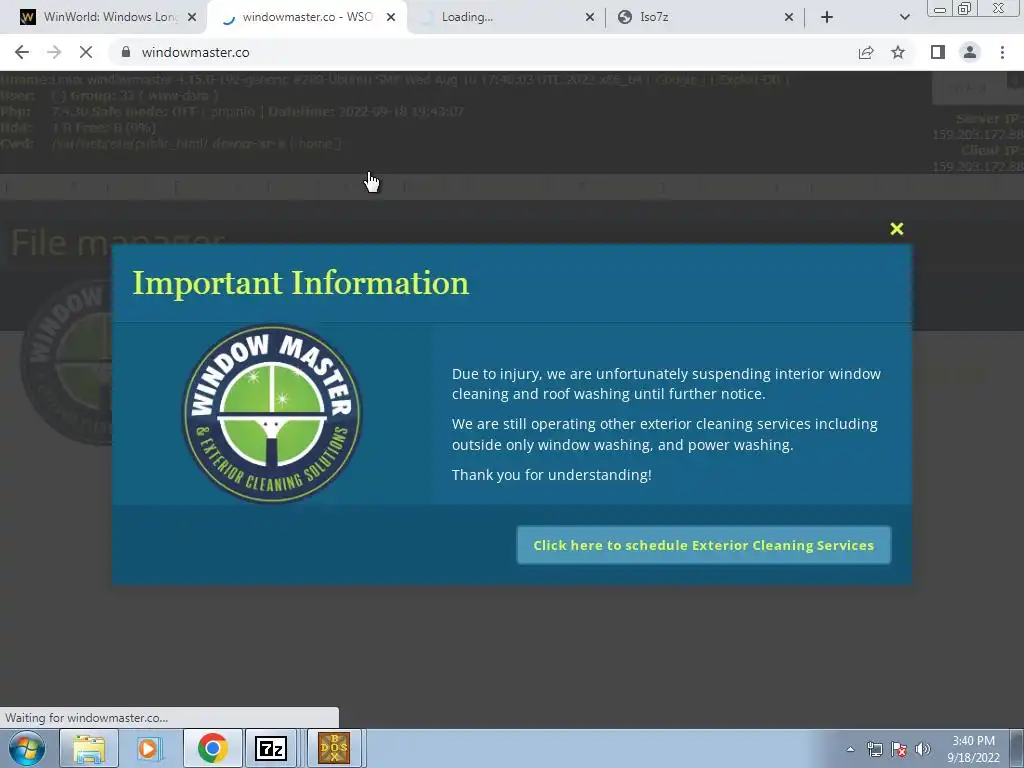Image resolution: width=1024 pixels, height=768 pixels.
Task: Open the Action Center flag icon
Action: [x=899, y=749]
